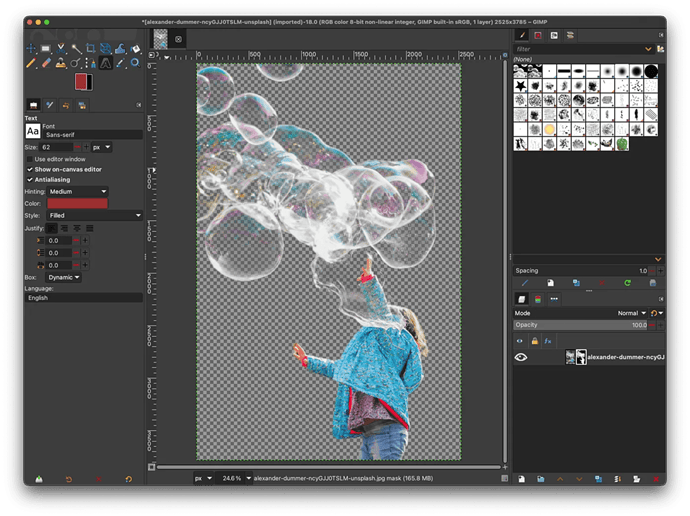Screen dimensions: 690x516
Task: Select the Scissors Select tool
Action: pos(61,48)
